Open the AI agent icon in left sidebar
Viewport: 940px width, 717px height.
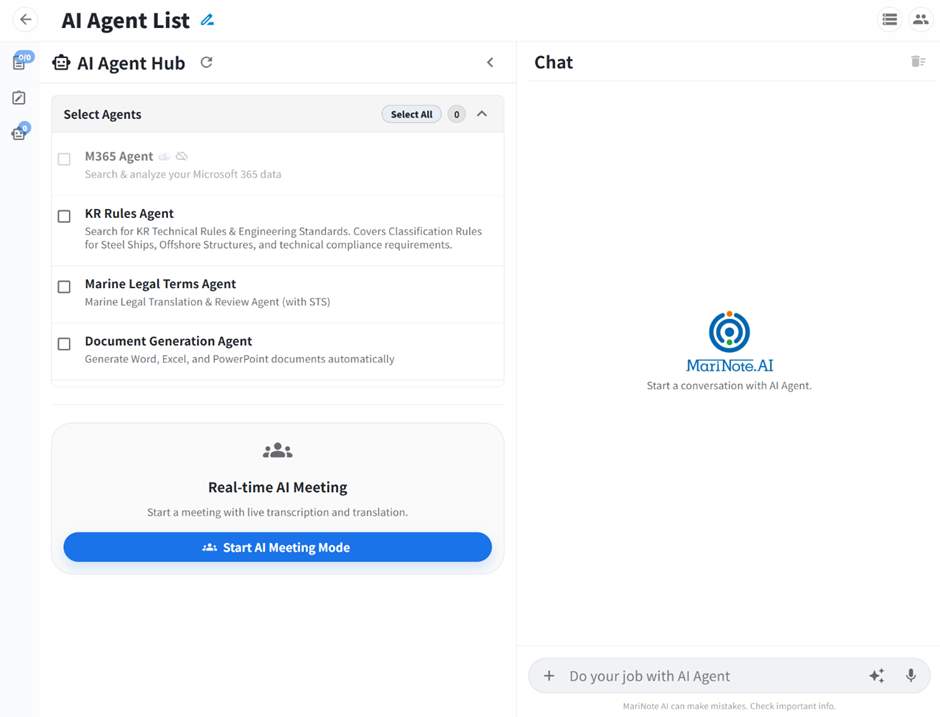click(19, 133)
